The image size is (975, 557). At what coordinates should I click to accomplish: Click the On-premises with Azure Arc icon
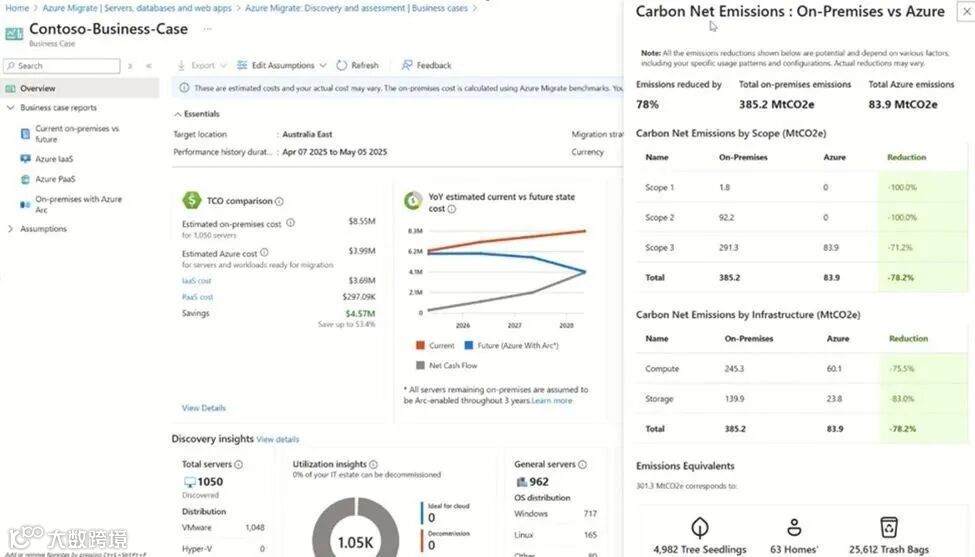coord(25,204)
